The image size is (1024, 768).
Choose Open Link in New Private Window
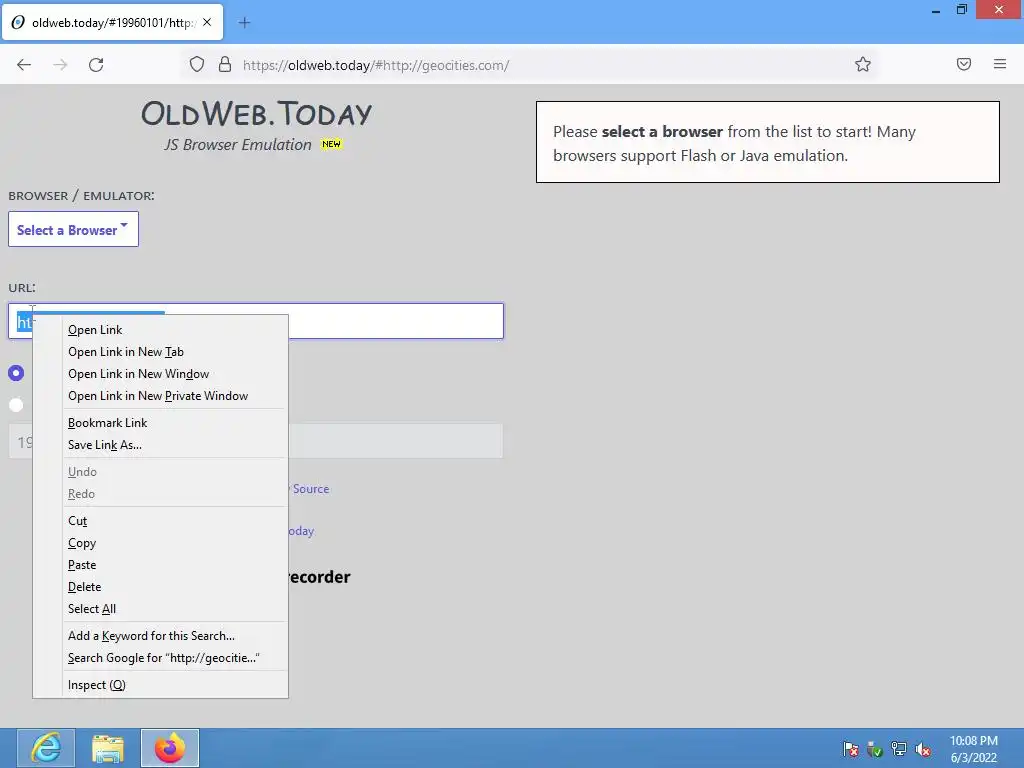click(158, 396)
